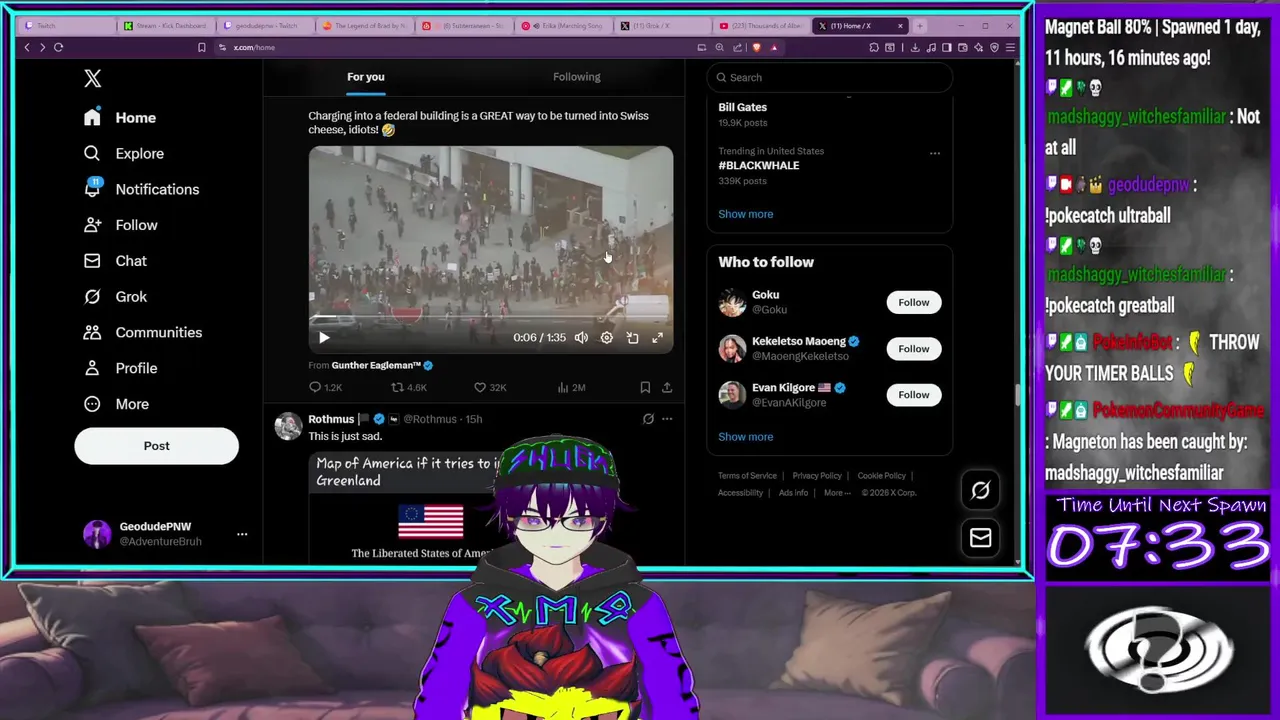Viewport: 1280px width, 720px height.
Task: Click the white Post button
Action: 156,446
